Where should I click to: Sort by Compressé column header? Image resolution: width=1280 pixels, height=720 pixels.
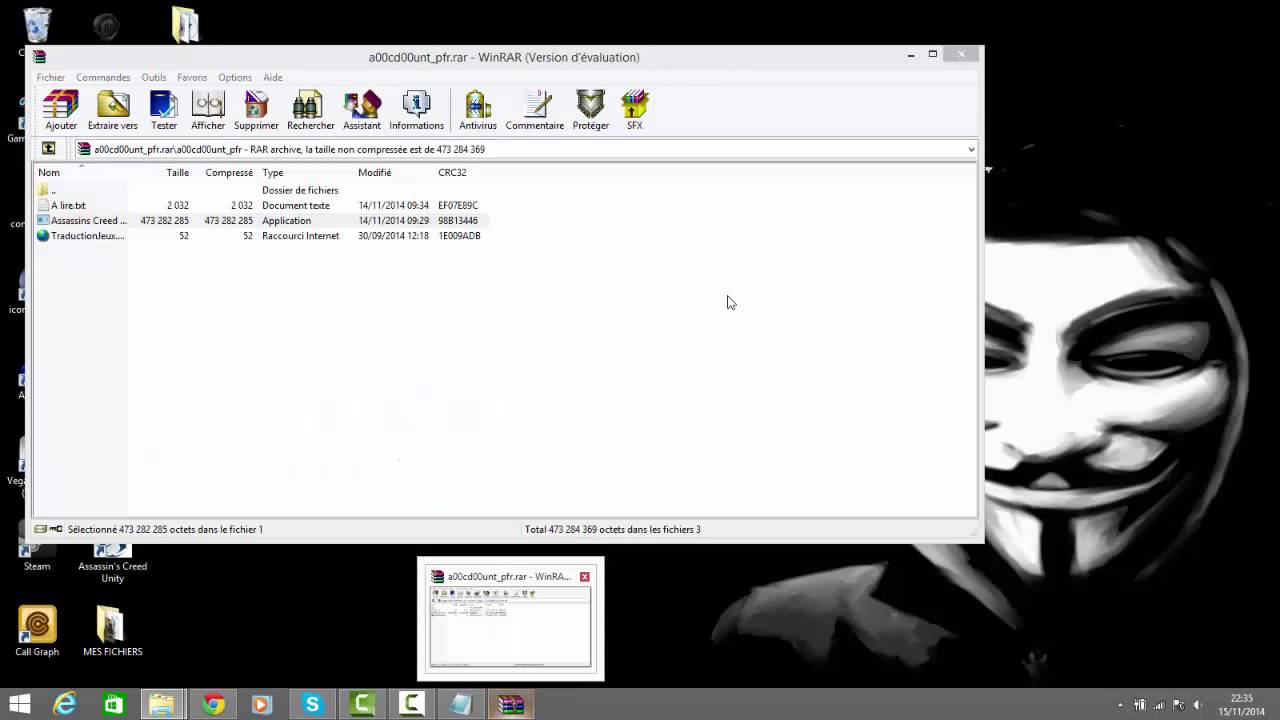[x=225, y=173]
